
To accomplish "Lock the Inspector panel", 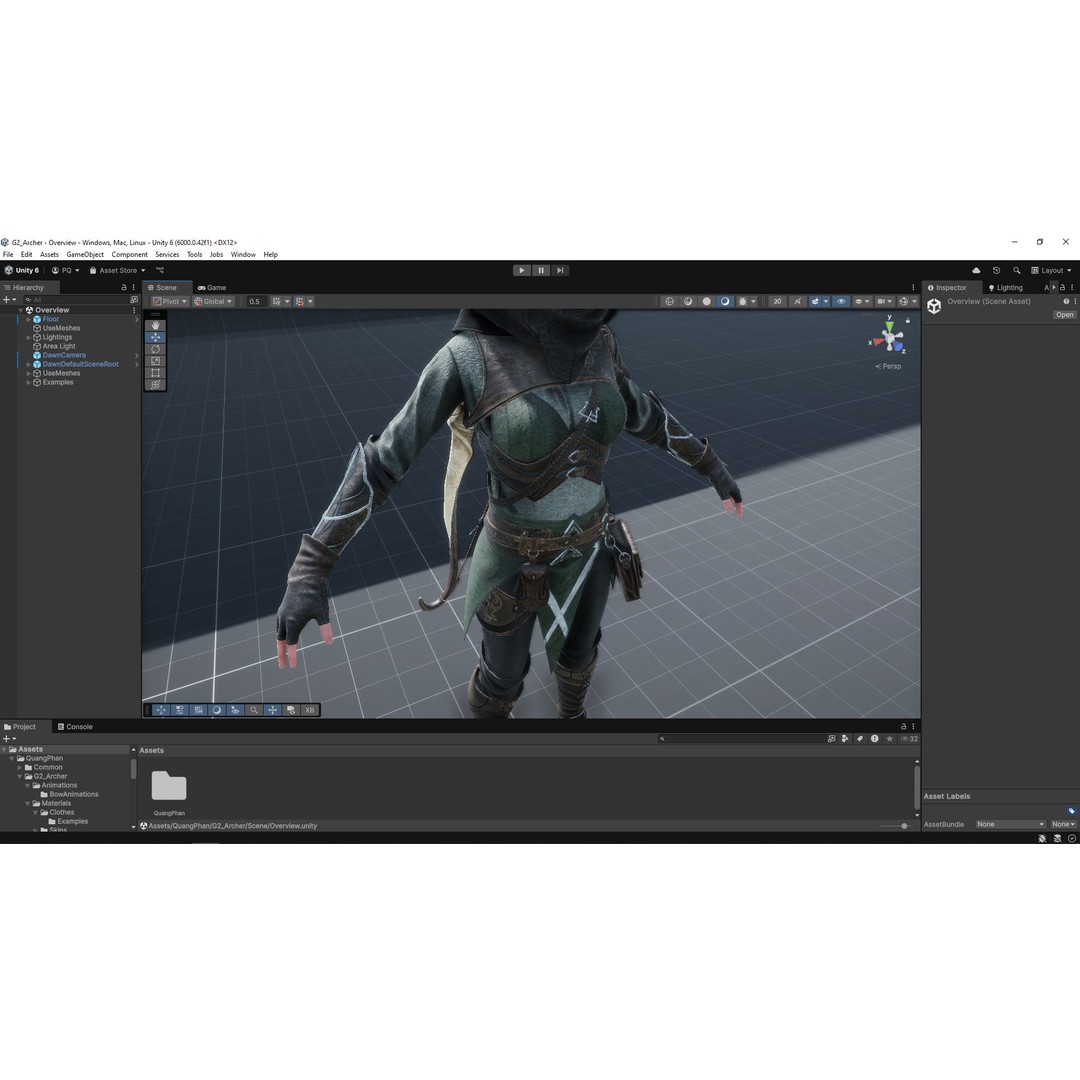I will coord(1062,287).
